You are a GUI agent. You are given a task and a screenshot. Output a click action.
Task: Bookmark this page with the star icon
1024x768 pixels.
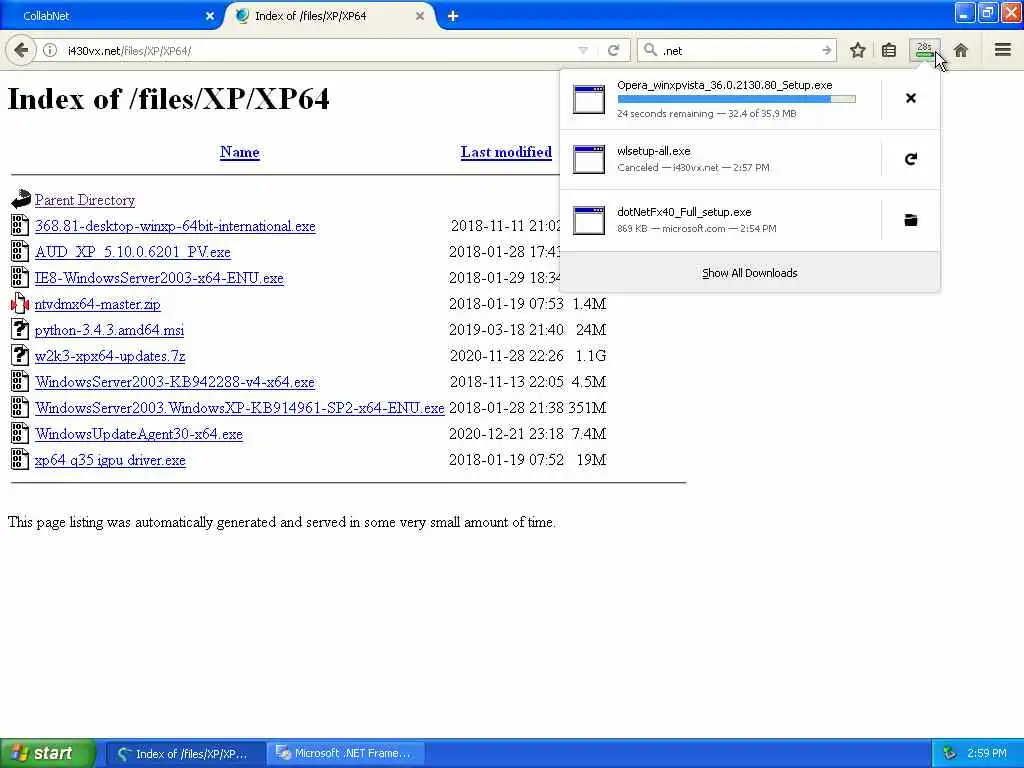click(x=857, y=50)
